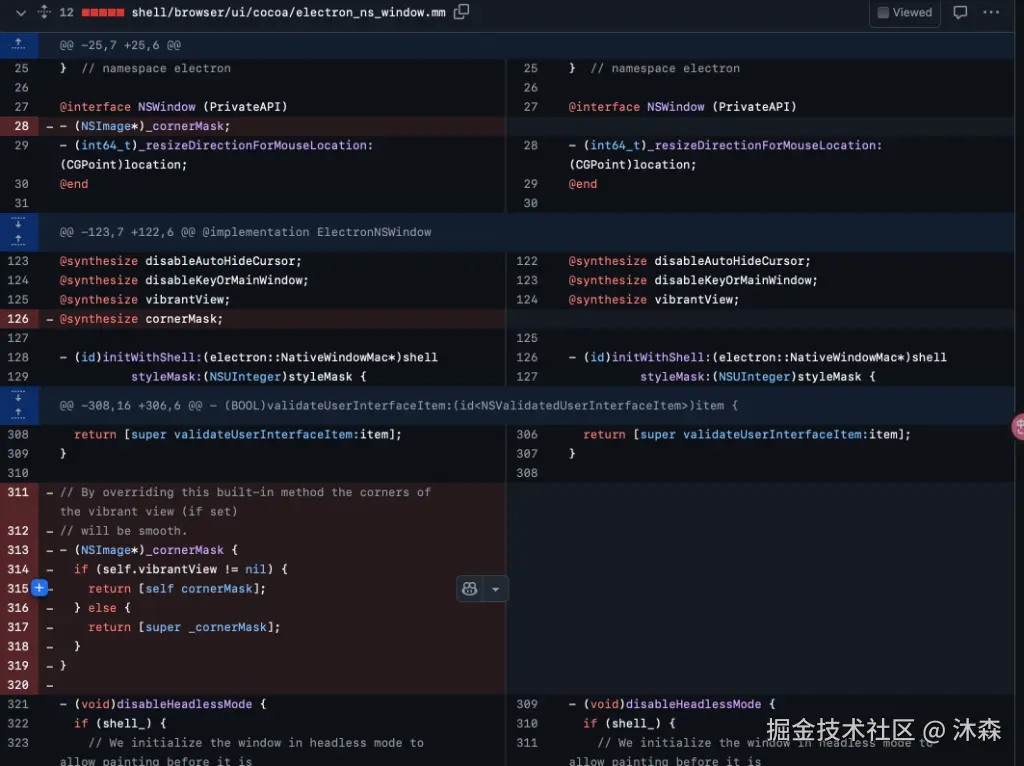
Task: Click right '@end' on line 29
Action: [583, 184]
